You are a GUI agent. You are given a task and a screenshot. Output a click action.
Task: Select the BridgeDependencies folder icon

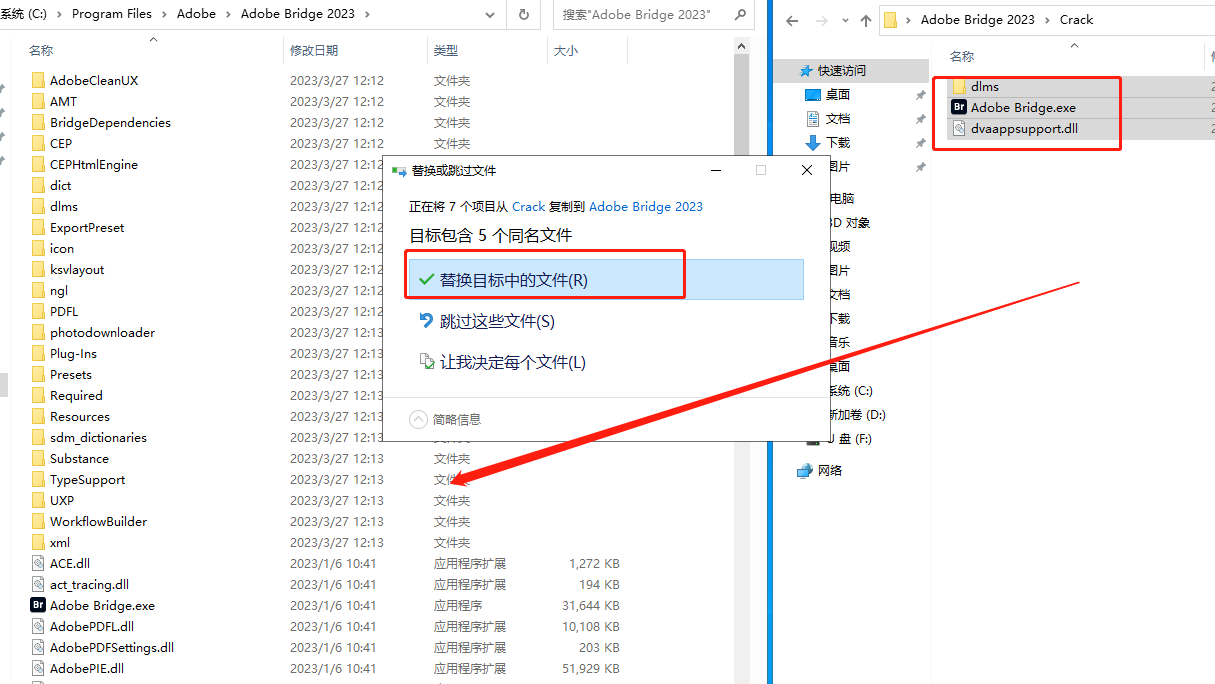click(x=38, y=122)
